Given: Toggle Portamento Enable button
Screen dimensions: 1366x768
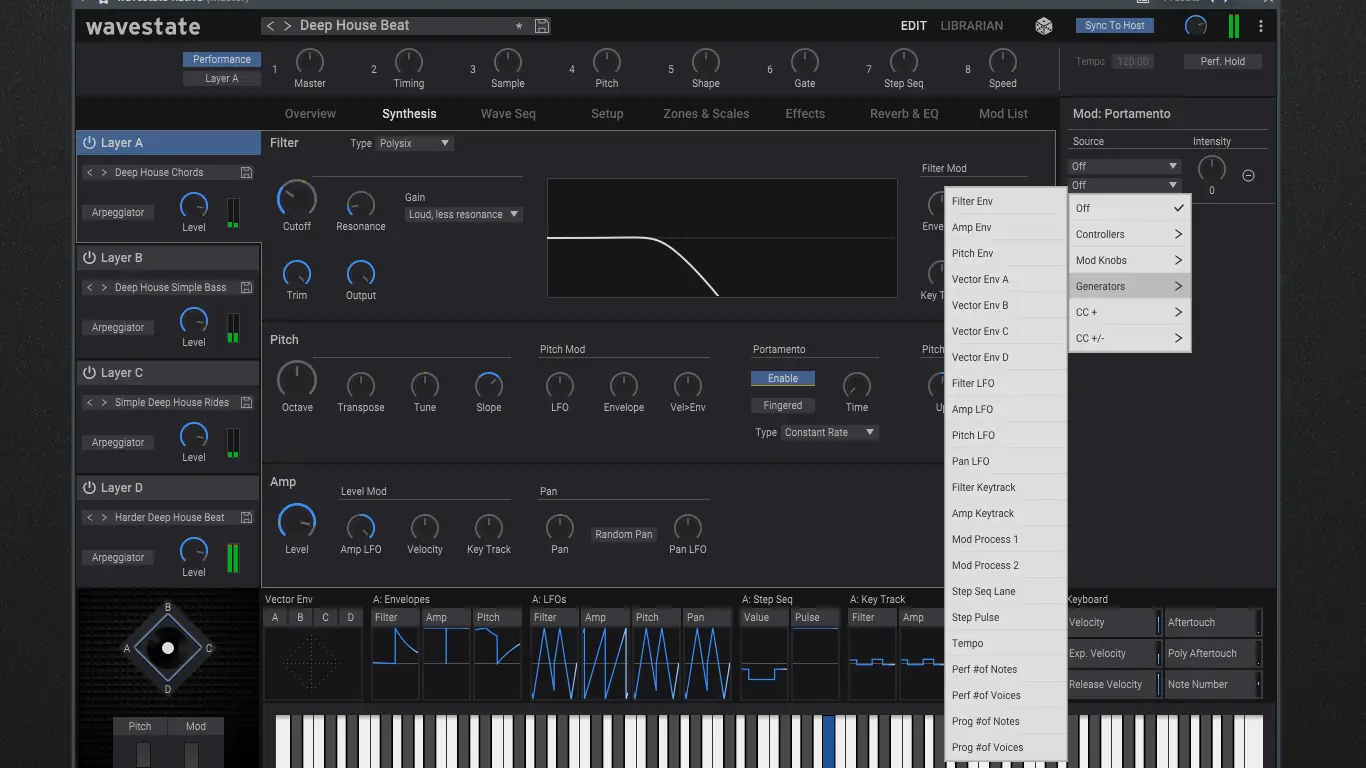Looking at the screenshot, I should (783, 379).
